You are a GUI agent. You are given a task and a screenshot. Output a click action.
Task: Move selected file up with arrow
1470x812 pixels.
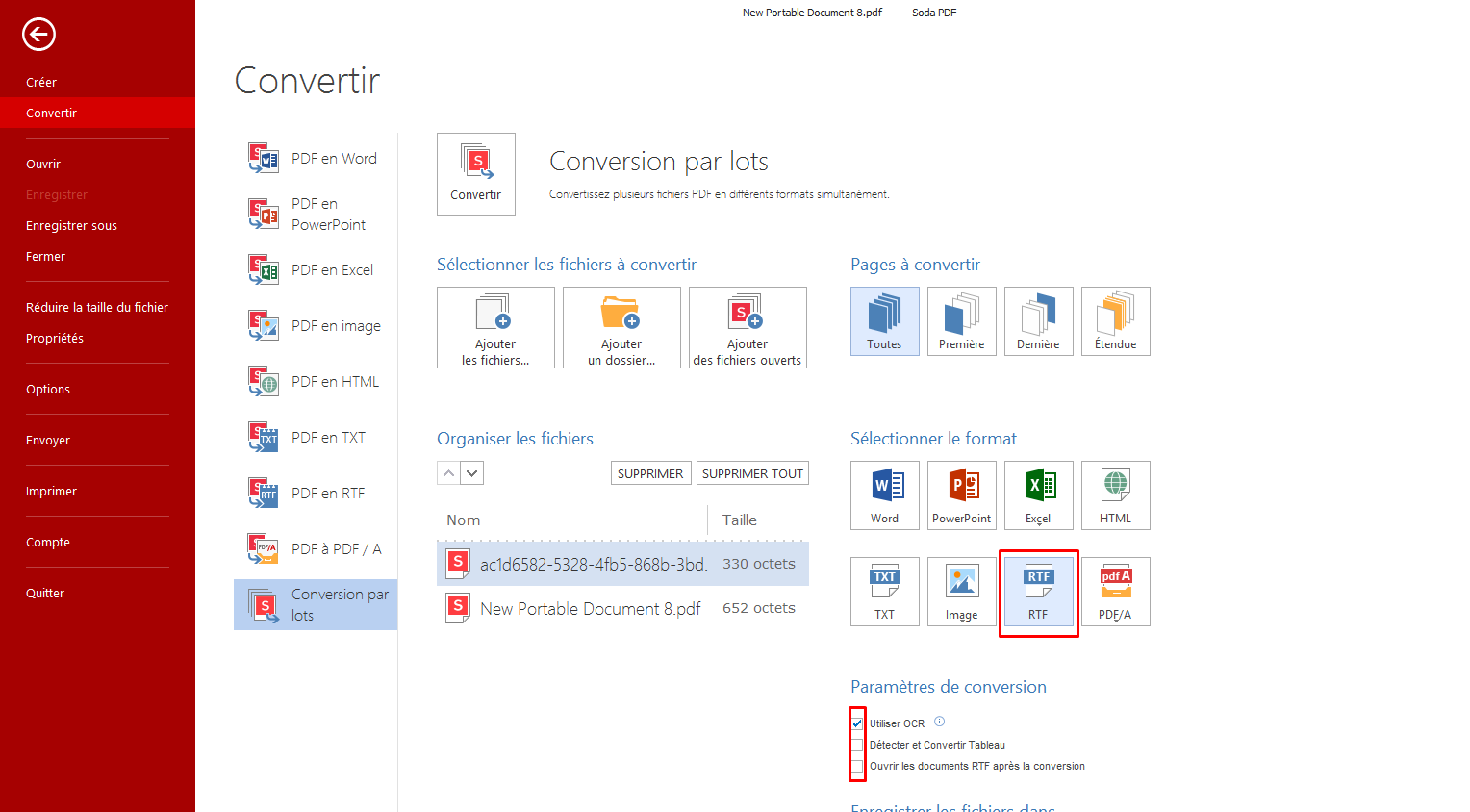(x=448, y=473)
